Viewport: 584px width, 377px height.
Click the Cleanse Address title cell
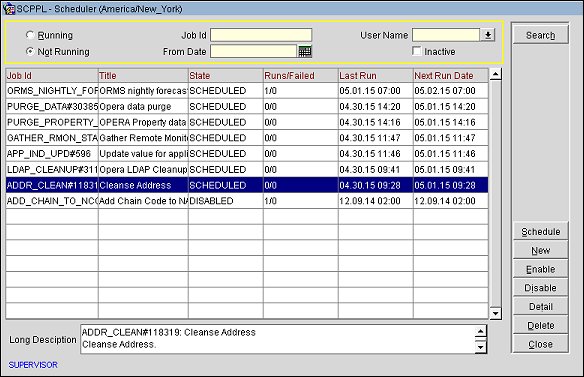point(143,185)
